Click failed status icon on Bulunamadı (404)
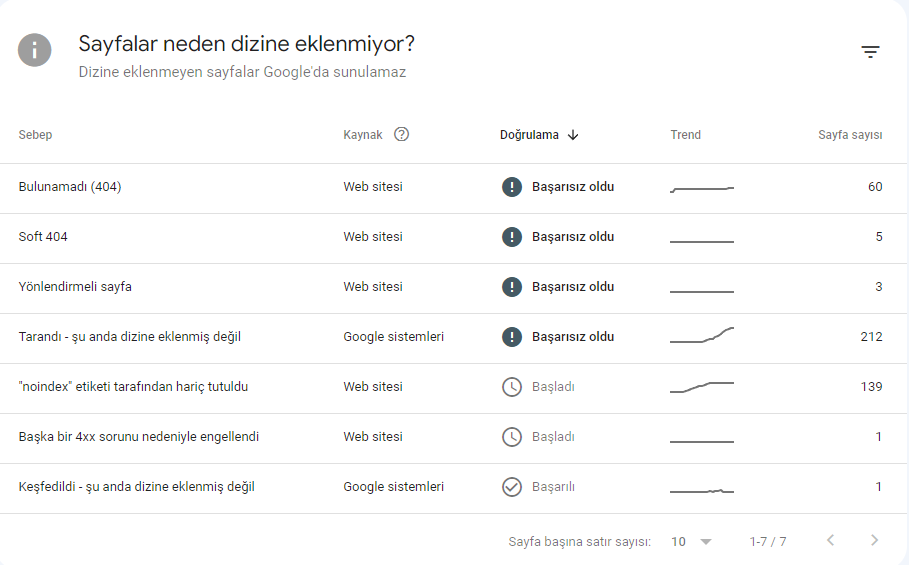Viewport: 909px width, 565px height. click(x=511, y=187)
